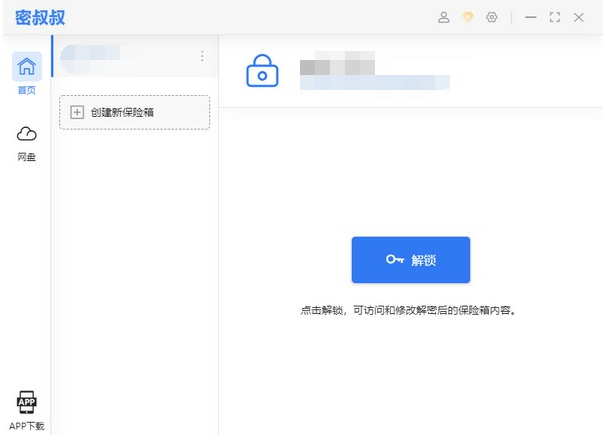Maximize the 密叔叔 window
603x435 pixels.
554,17
